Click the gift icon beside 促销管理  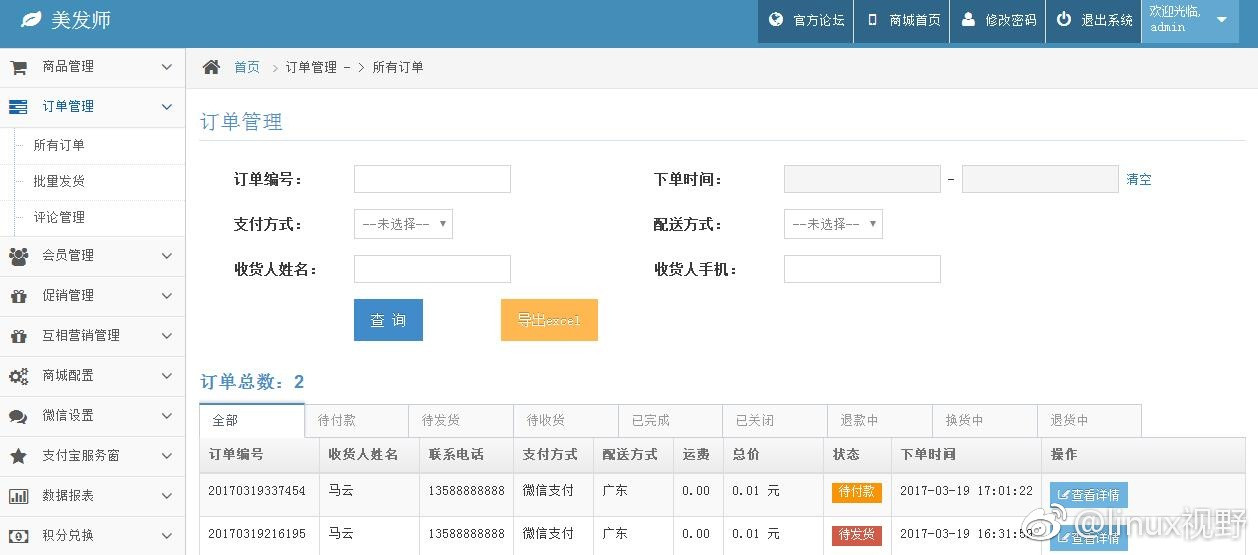click(18, 296)
